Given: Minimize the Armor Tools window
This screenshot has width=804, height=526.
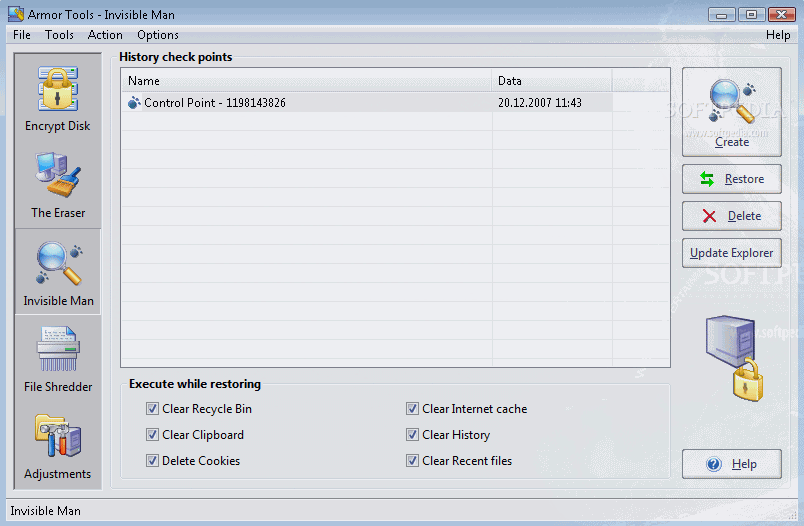Looking at the screenshot, I should (x=721, y=14).
